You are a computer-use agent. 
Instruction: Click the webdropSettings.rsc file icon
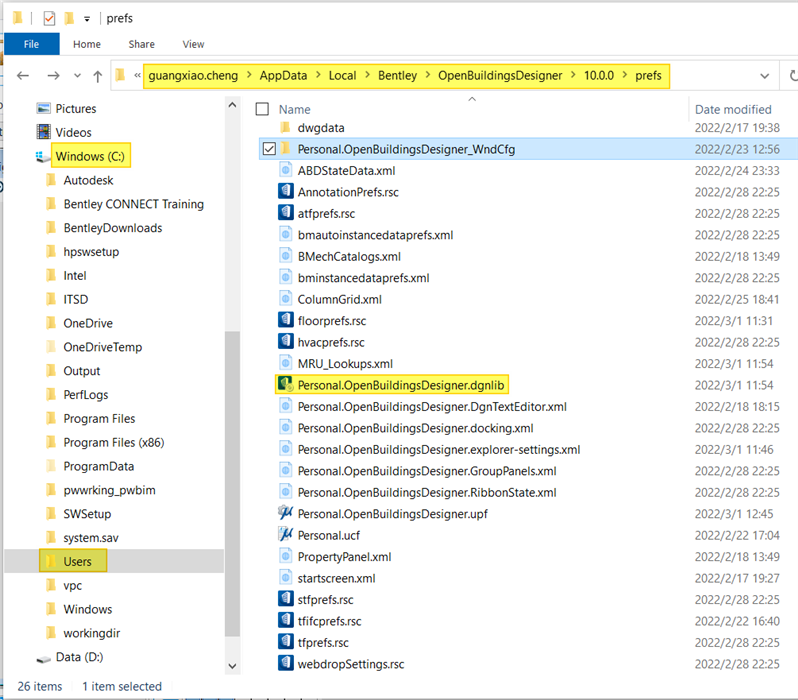pyautogui.click(x=286, y=663)
